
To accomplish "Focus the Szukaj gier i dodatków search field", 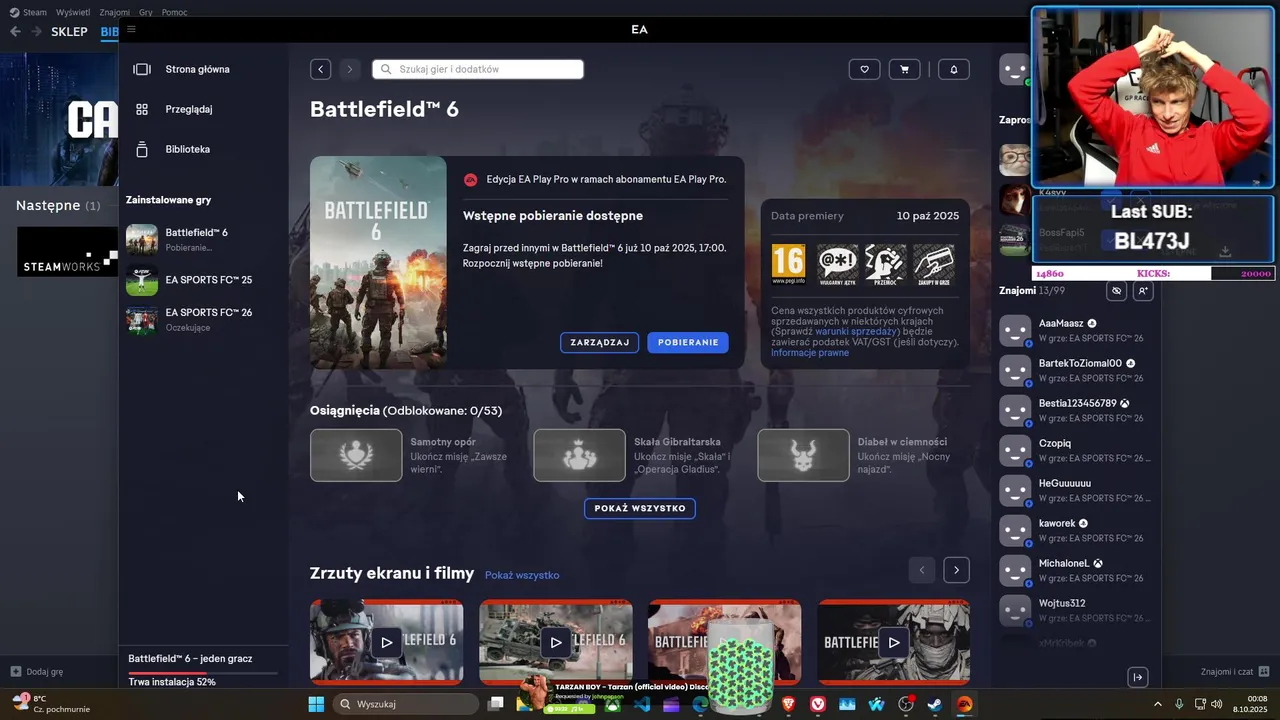I will click(x=478, y=69).
